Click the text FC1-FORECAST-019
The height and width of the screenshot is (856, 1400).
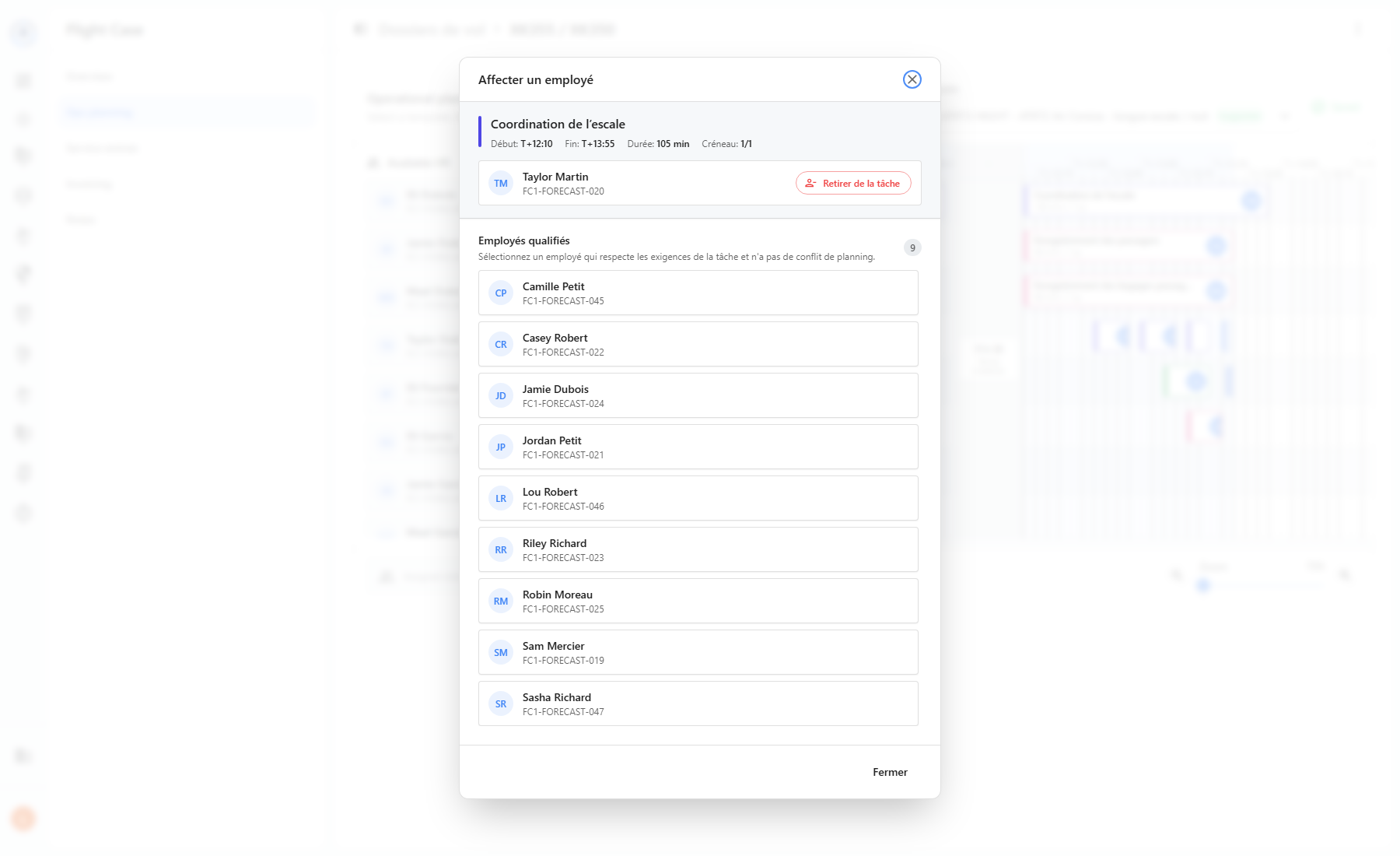[x=563, y=661]
